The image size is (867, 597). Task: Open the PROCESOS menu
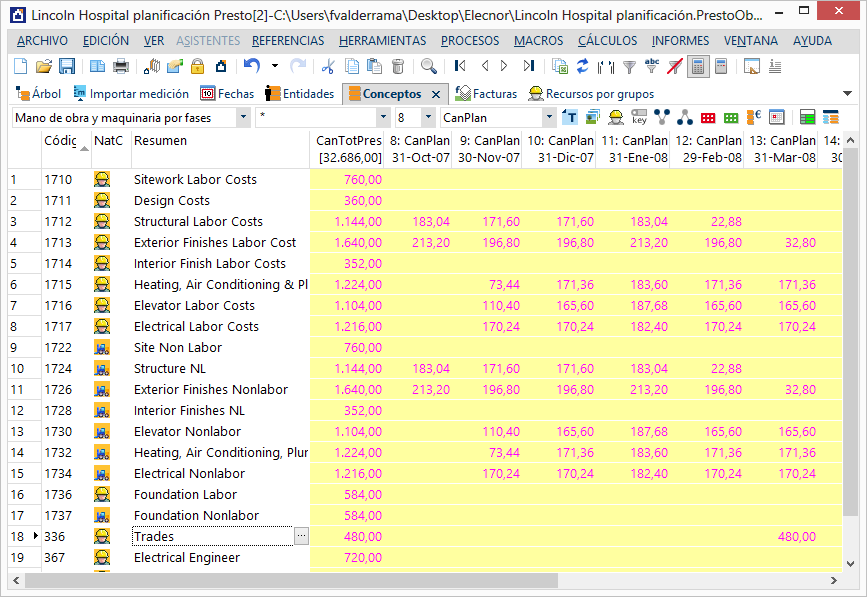click(x=470, y=41)
